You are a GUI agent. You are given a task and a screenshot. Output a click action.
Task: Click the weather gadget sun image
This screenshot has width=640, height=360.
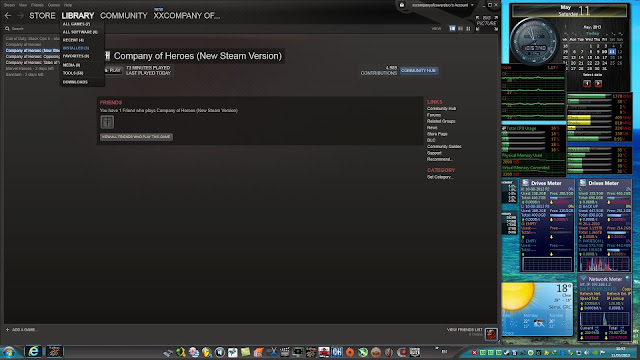517,296
